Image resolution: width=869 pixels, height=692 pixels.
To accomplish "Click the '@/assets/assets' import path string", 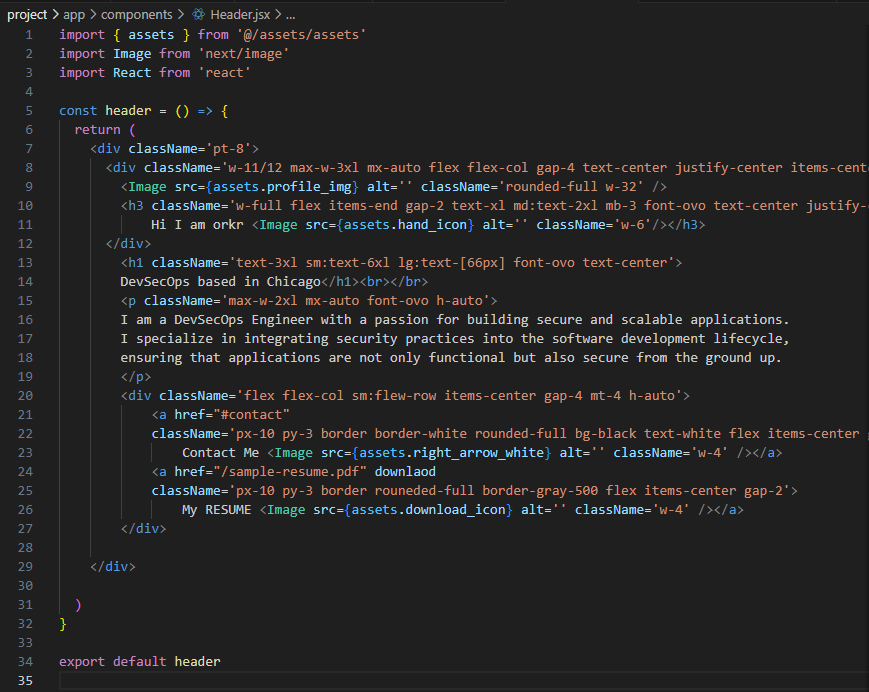I will [301, 35].
